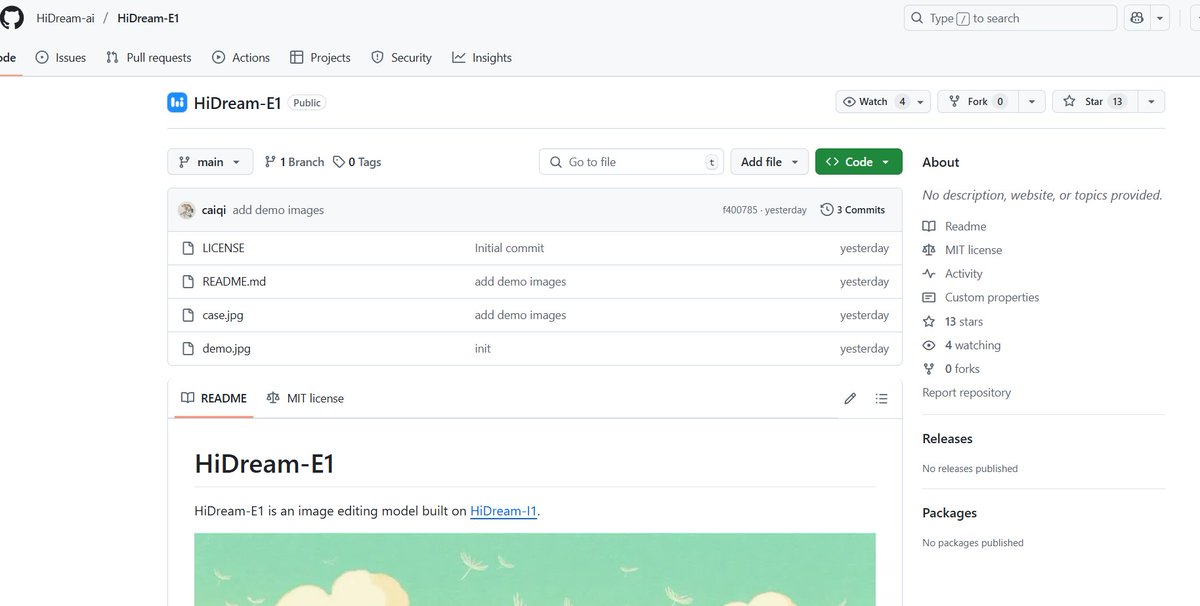The height and width of the screenshot is (606, 1200).
Task: Fork the repository
Action: point(977,102)
